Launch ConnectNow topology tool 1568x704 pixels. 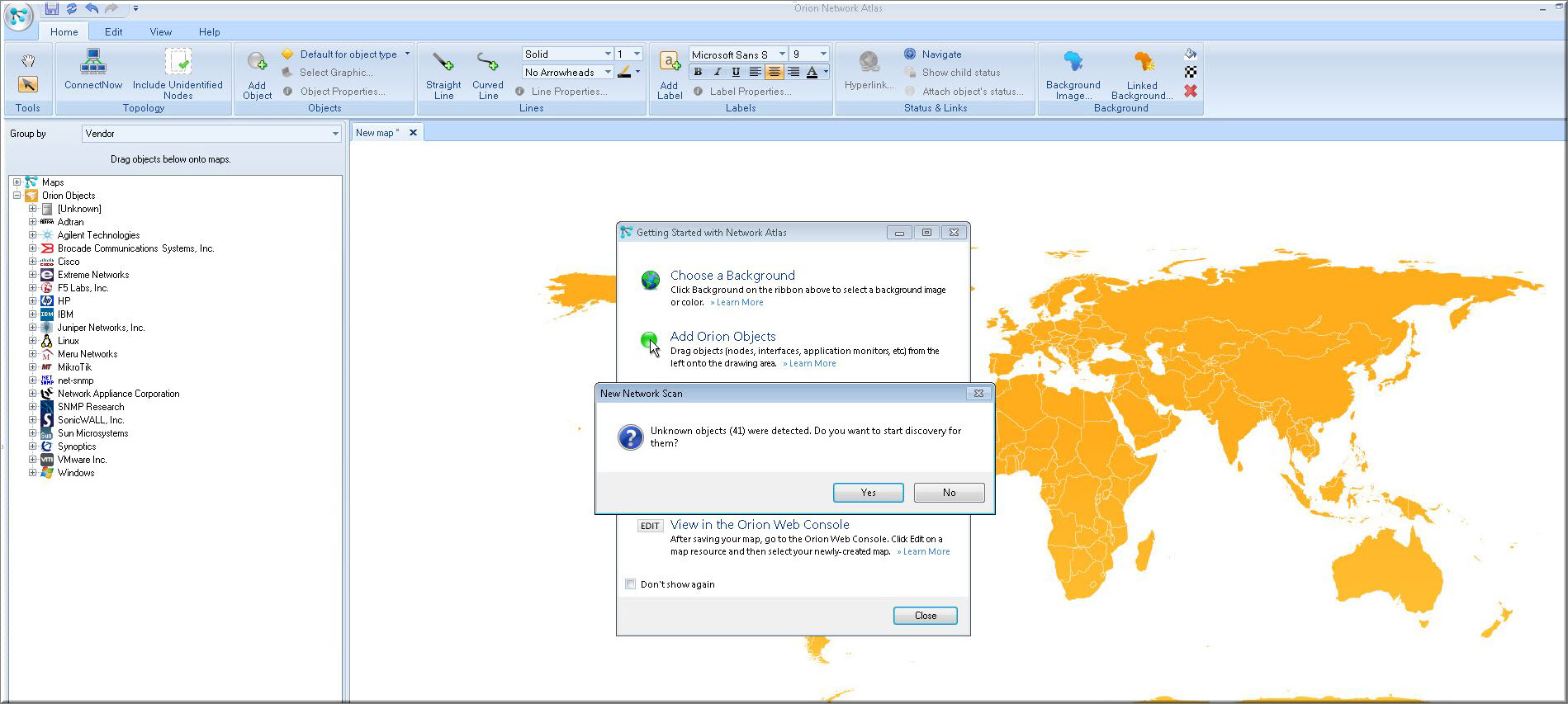(93, 69)
